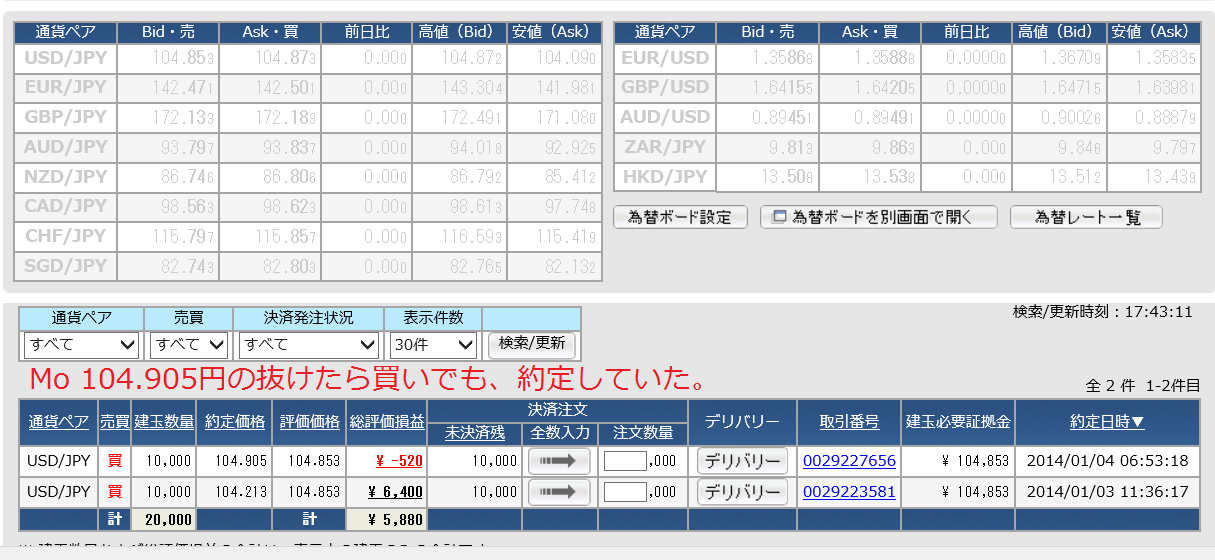
Task: Click the 為替レート一覧 button
Action: (x=1086, y=217)
